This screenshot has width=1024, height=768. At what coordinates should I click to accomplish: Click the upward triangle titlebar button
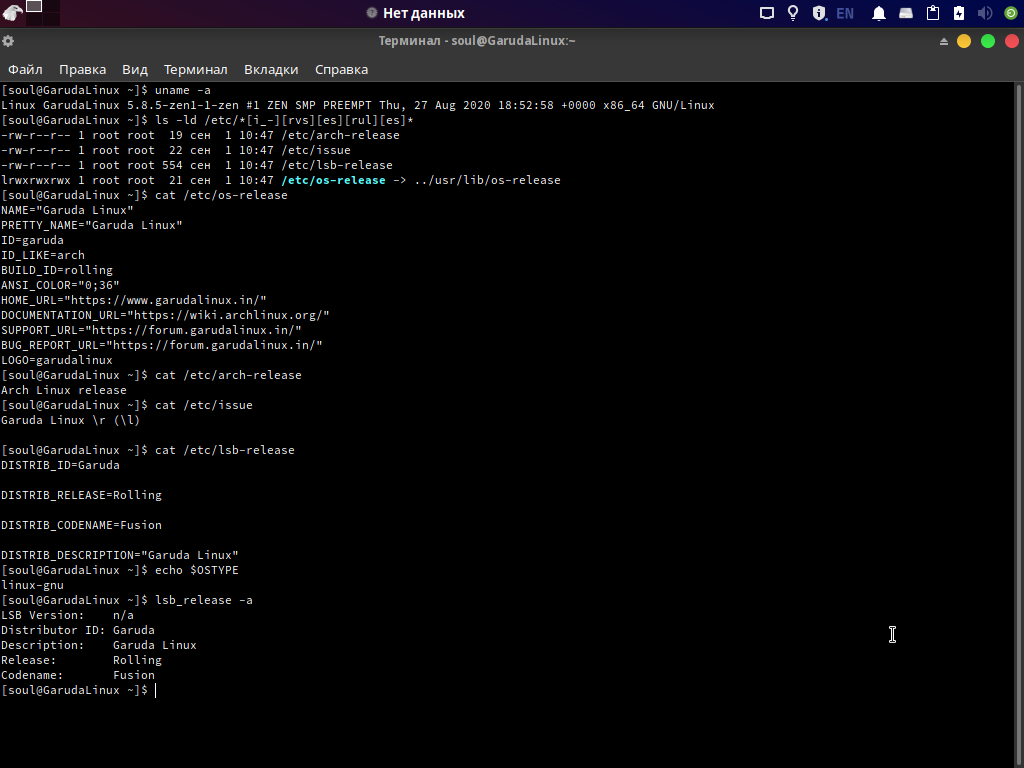944,41
